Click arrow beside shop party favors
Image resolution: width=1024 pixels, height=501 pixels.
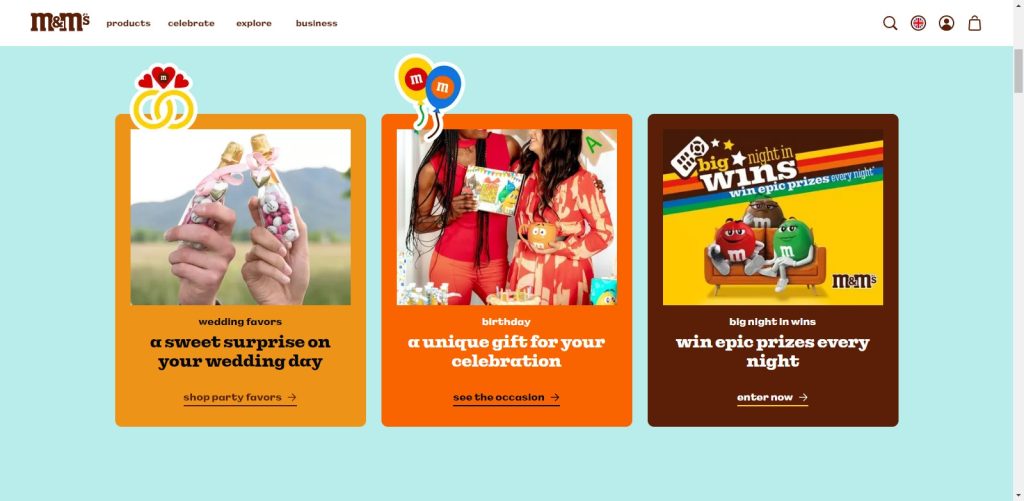tap(292, 397)
